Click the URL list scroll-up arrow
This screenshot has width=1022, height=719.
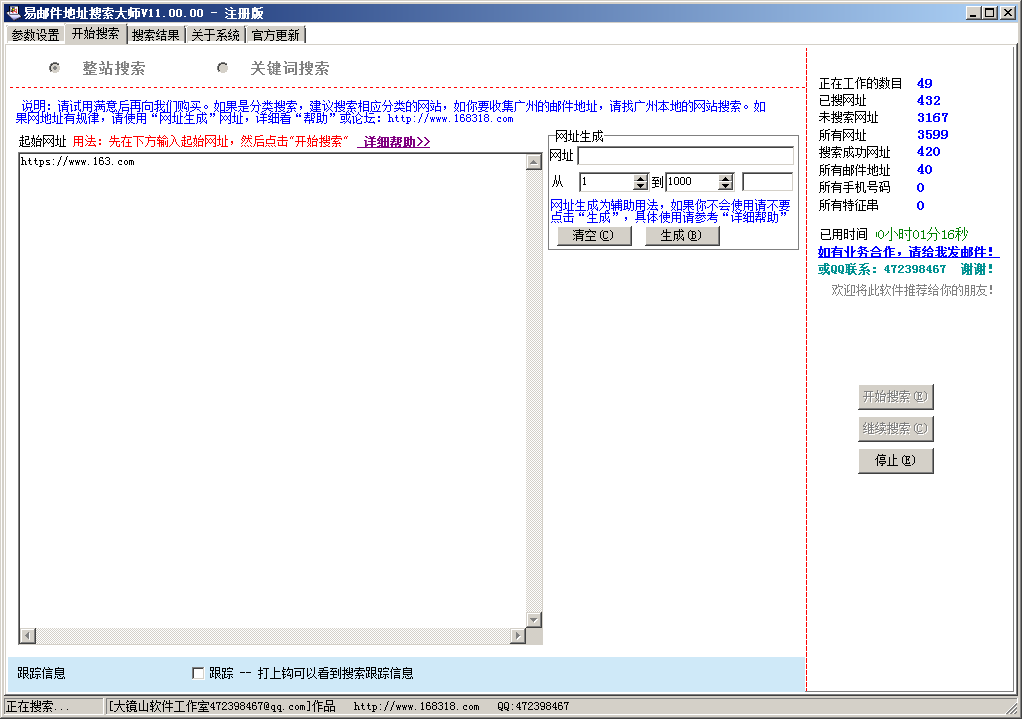tap(534, 163)
